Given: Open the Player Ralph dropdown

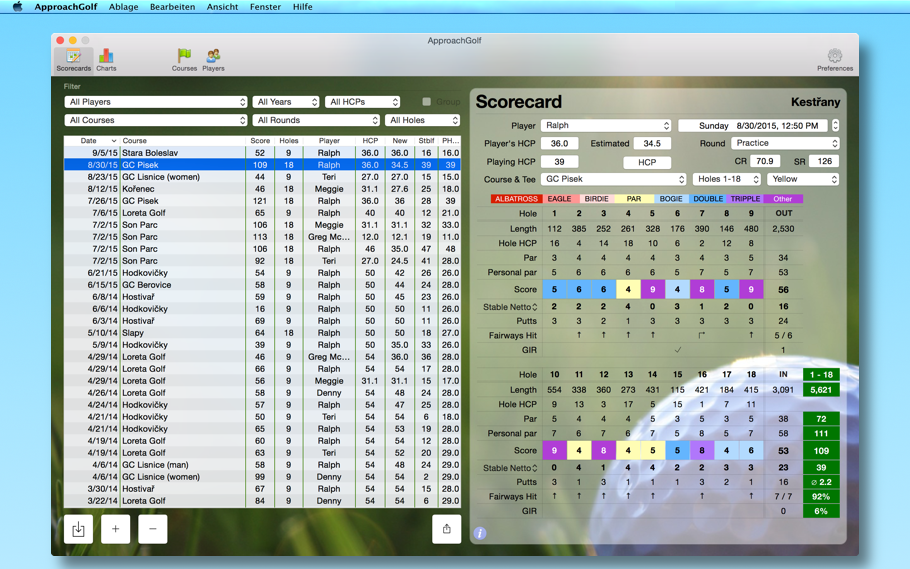Looking at the screenshot, I should point(606,125).
